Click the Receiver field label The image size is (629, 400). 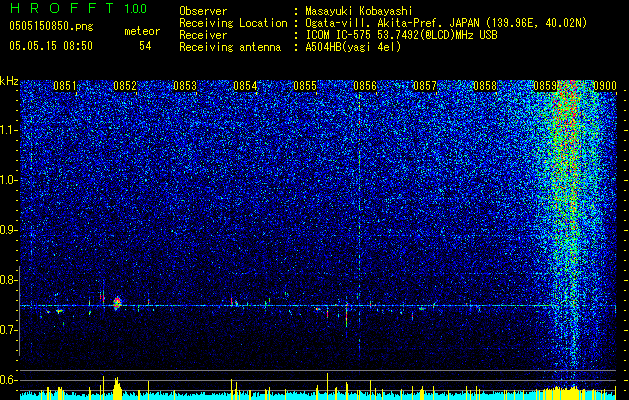pos(203,35)
